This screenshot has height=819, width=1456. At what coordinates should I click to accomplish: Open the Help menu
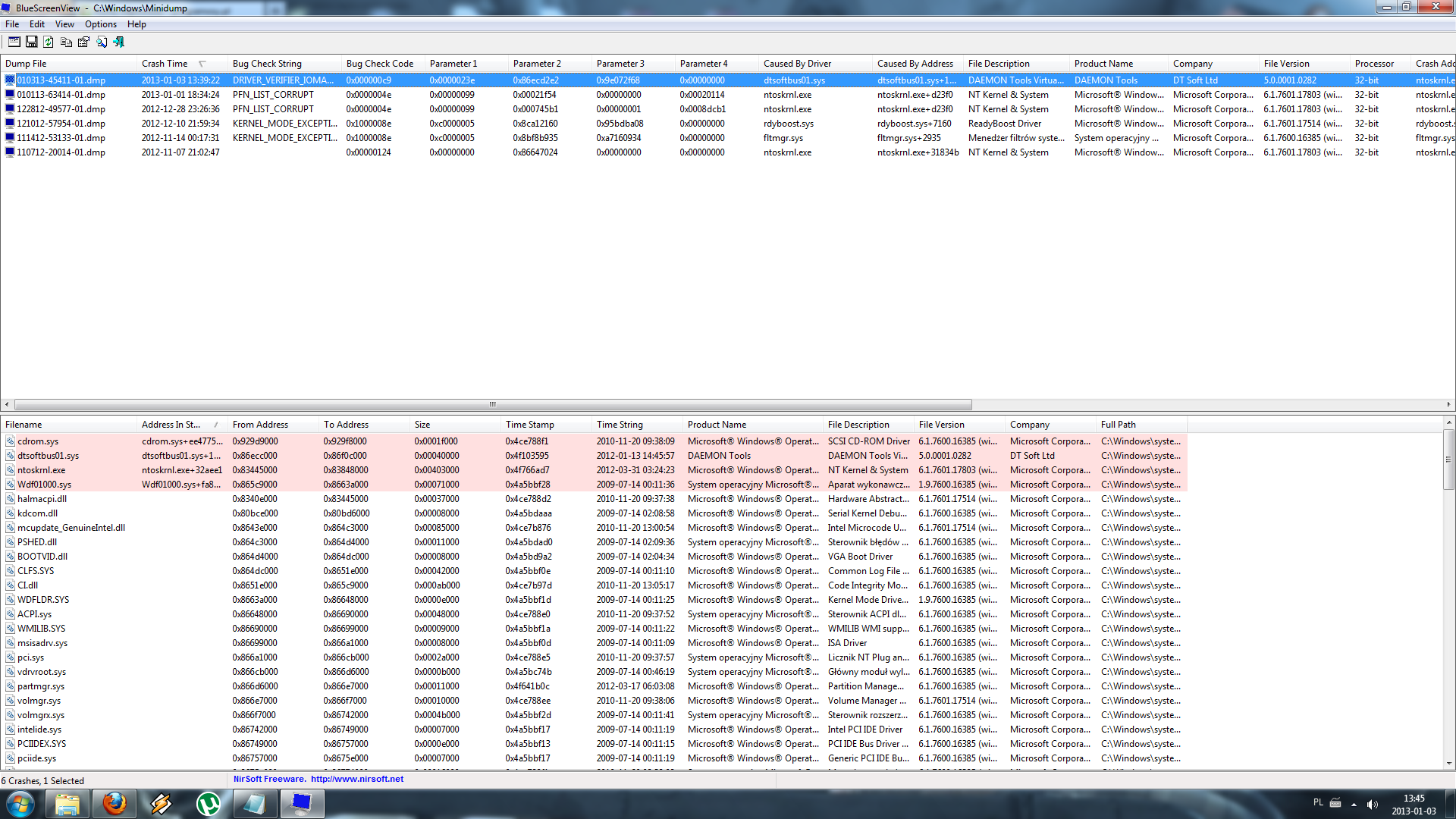(x=136, y=24)
